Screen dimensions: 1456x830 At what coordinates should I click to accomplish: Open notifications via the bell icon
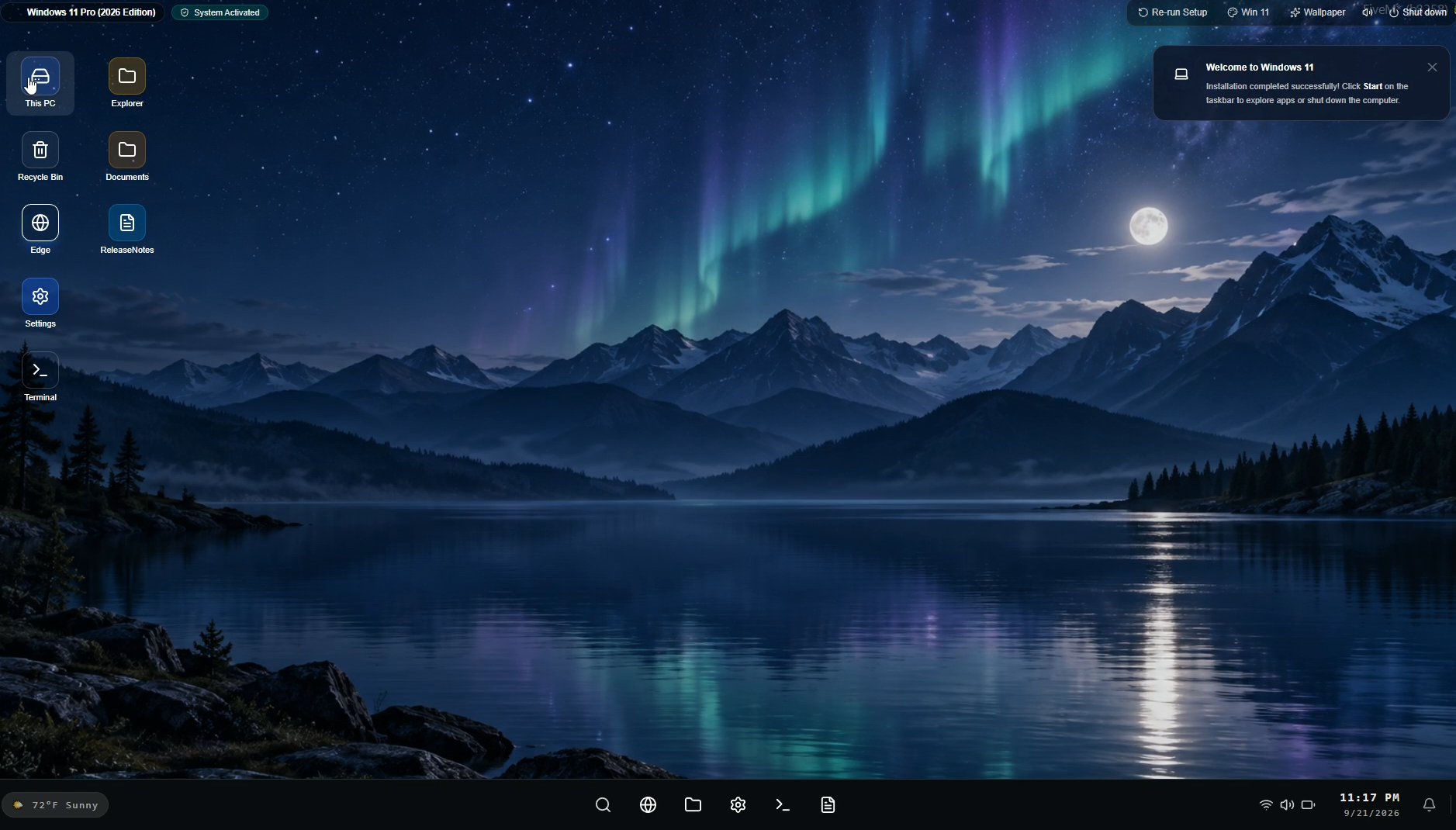coord(1430,805)
